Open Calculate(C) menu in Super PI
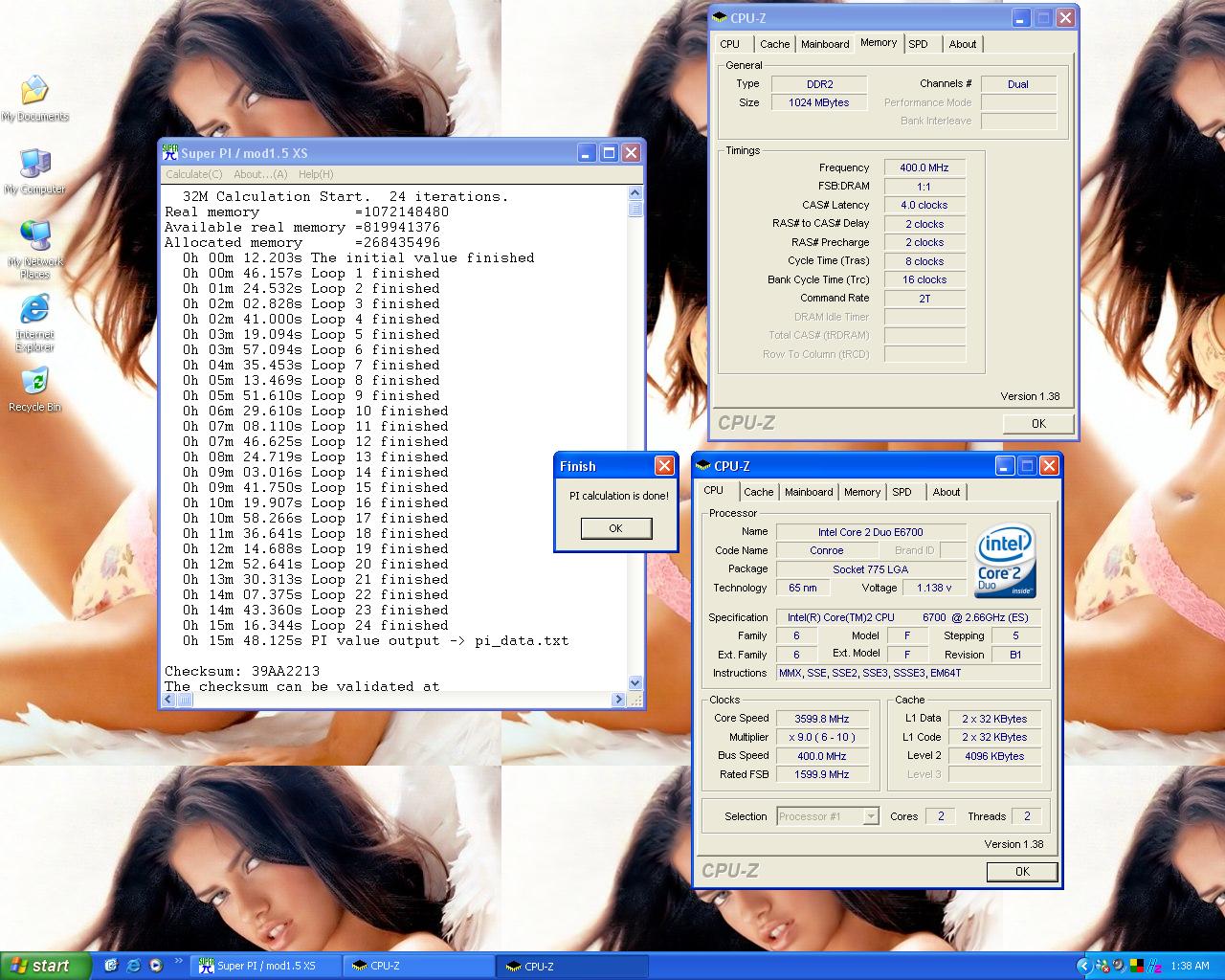The width and height of the screenshot is (1225, 980). 193,174
